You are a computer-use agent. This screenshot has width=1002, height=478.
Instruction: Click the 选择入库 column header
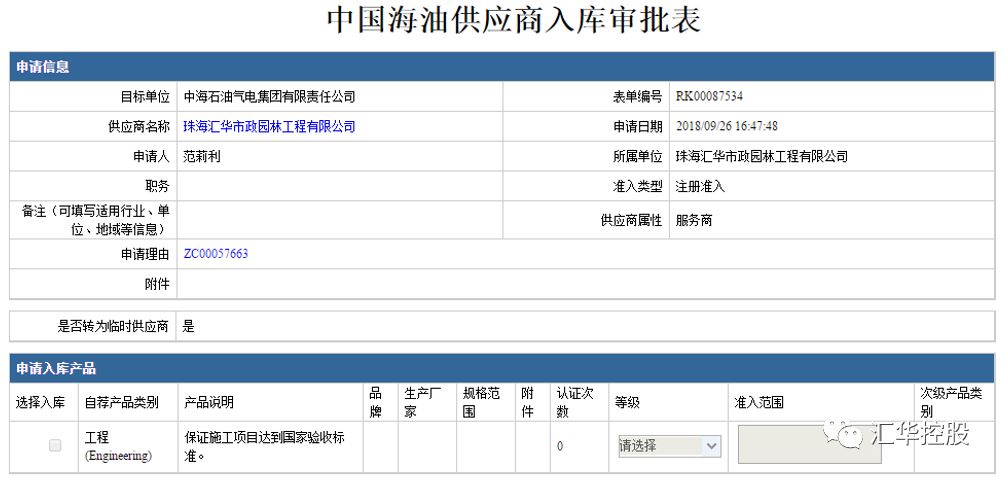(x=41, y=403)
